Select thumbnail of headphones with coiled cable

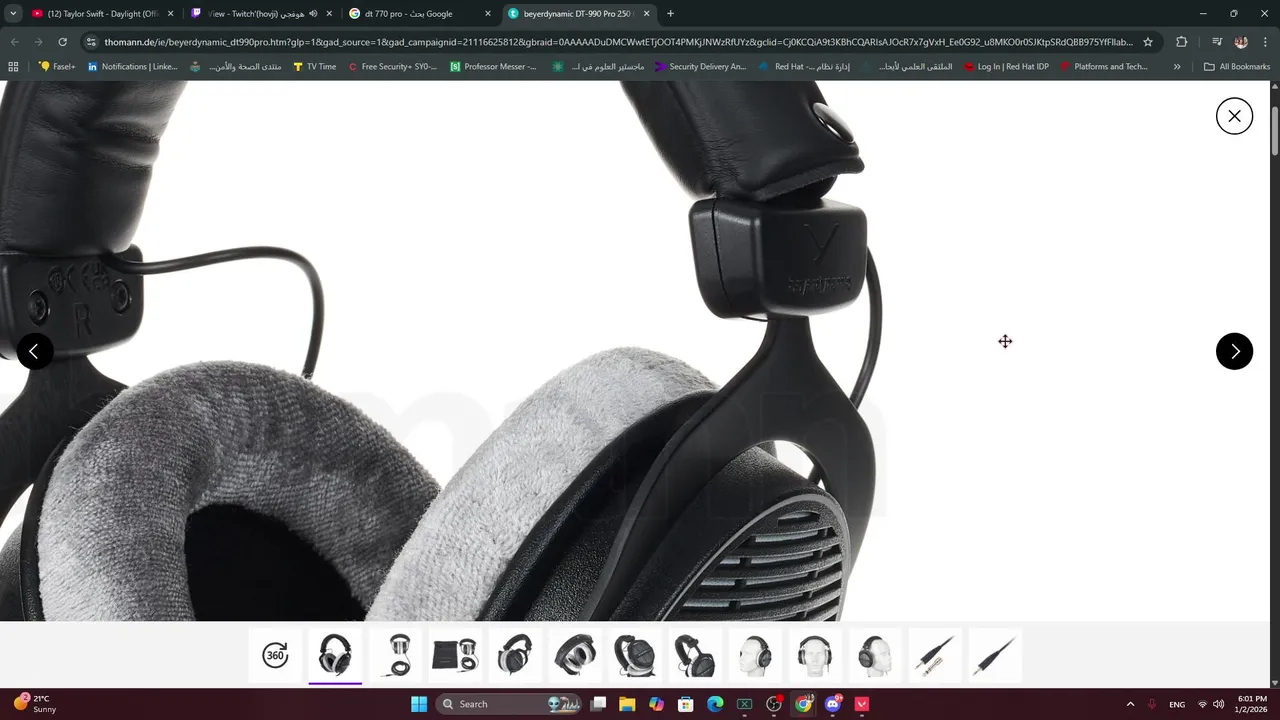[395, 655]
